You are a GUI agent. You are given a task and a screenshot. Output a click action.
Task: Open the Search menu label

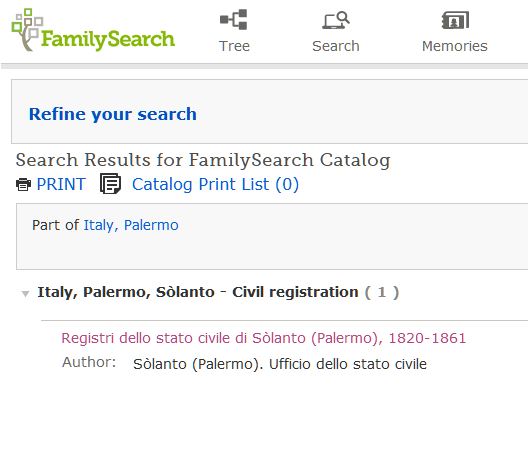[336, 46]
